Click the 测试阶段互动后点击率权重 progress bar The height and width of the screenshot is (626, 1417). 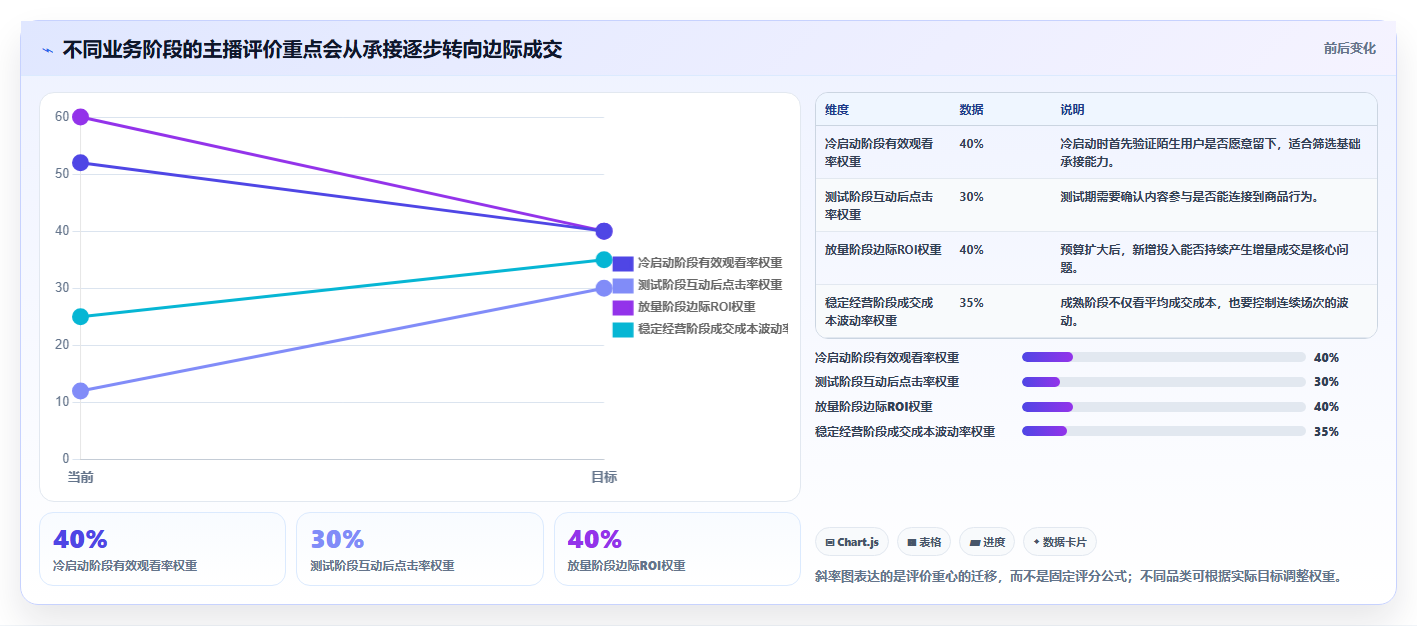tap(1164, 382)
